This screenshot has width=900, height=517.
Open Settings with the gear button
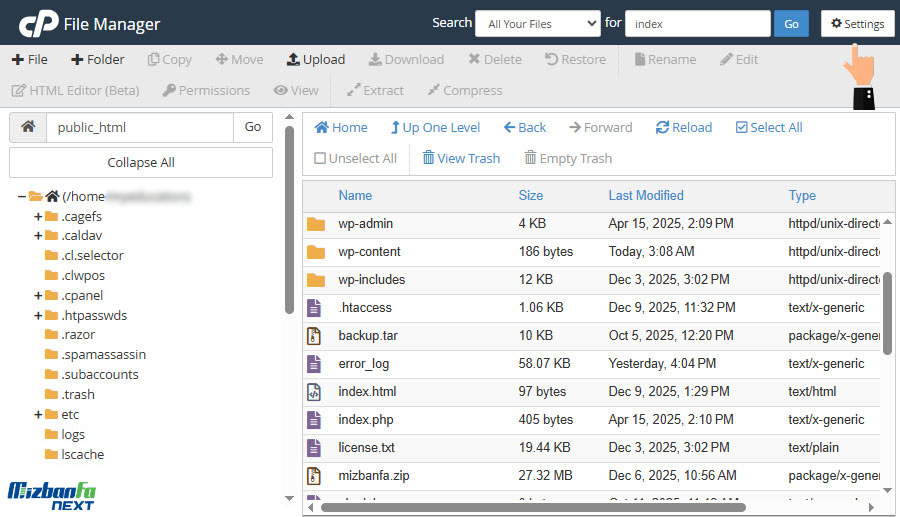coord(857,24)
